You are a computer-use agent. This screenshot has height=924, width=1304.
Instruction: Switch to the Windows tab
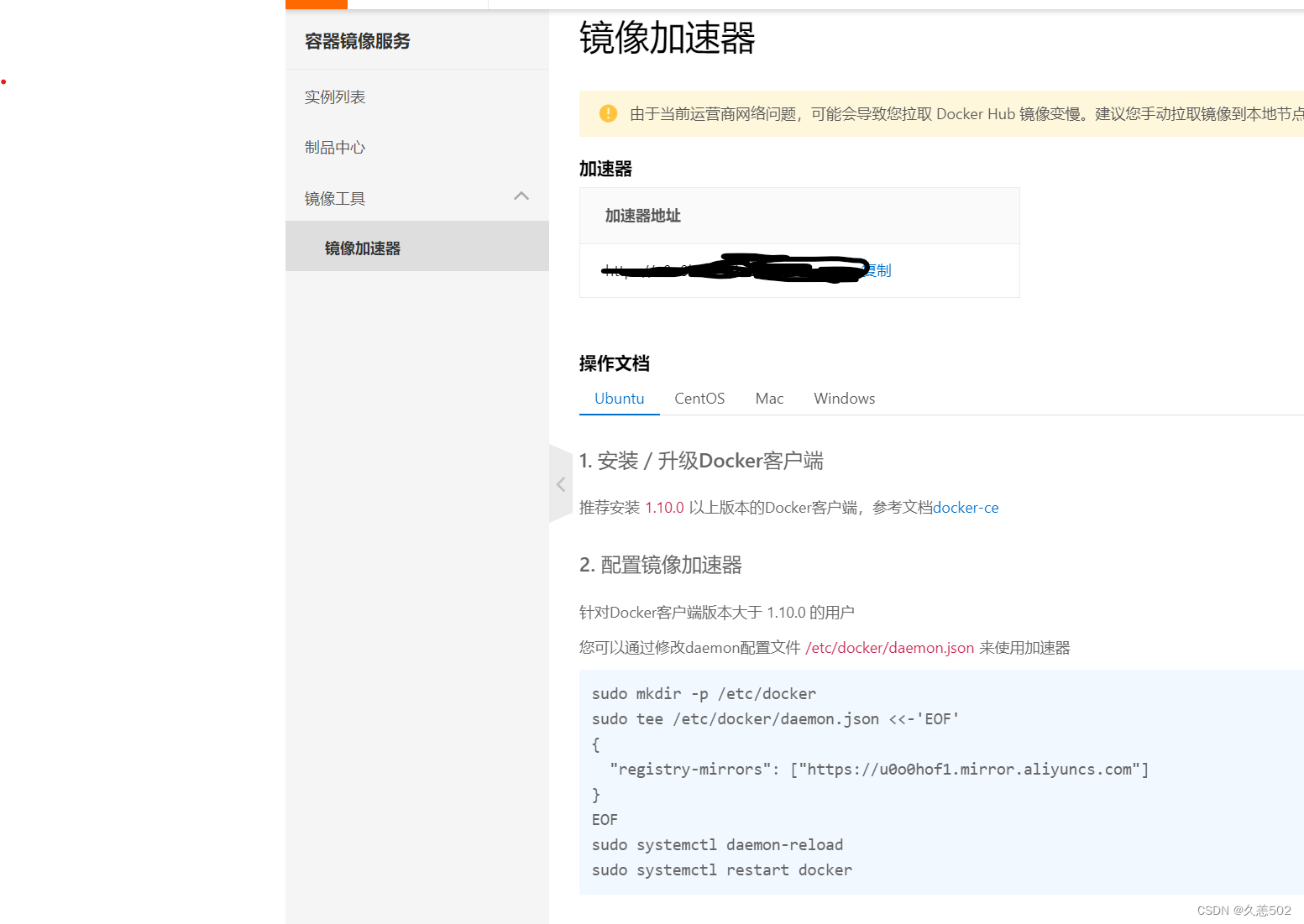844,399
